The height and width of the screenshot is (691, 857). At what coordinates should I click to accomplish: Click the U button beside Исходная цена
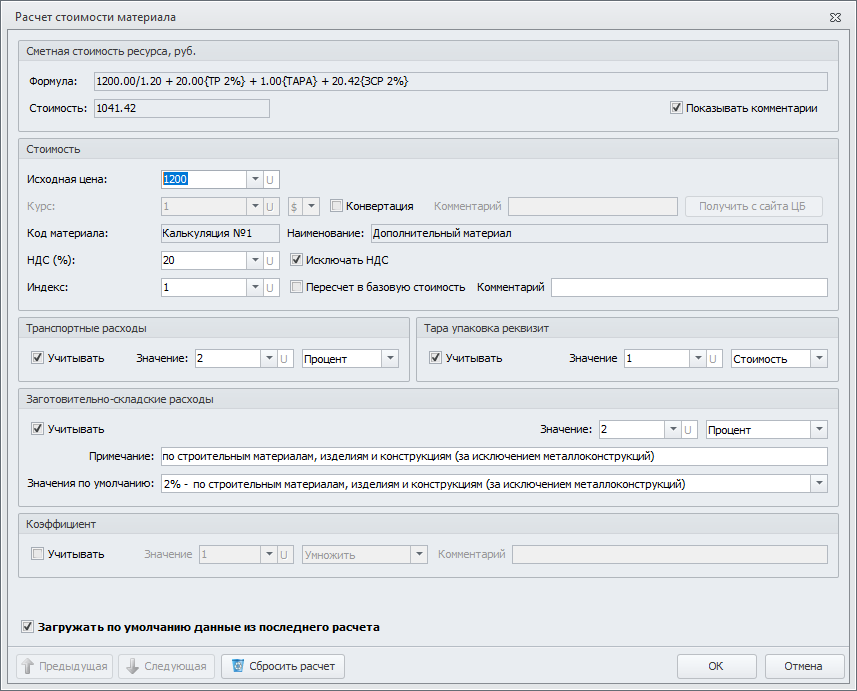point(269,179)
